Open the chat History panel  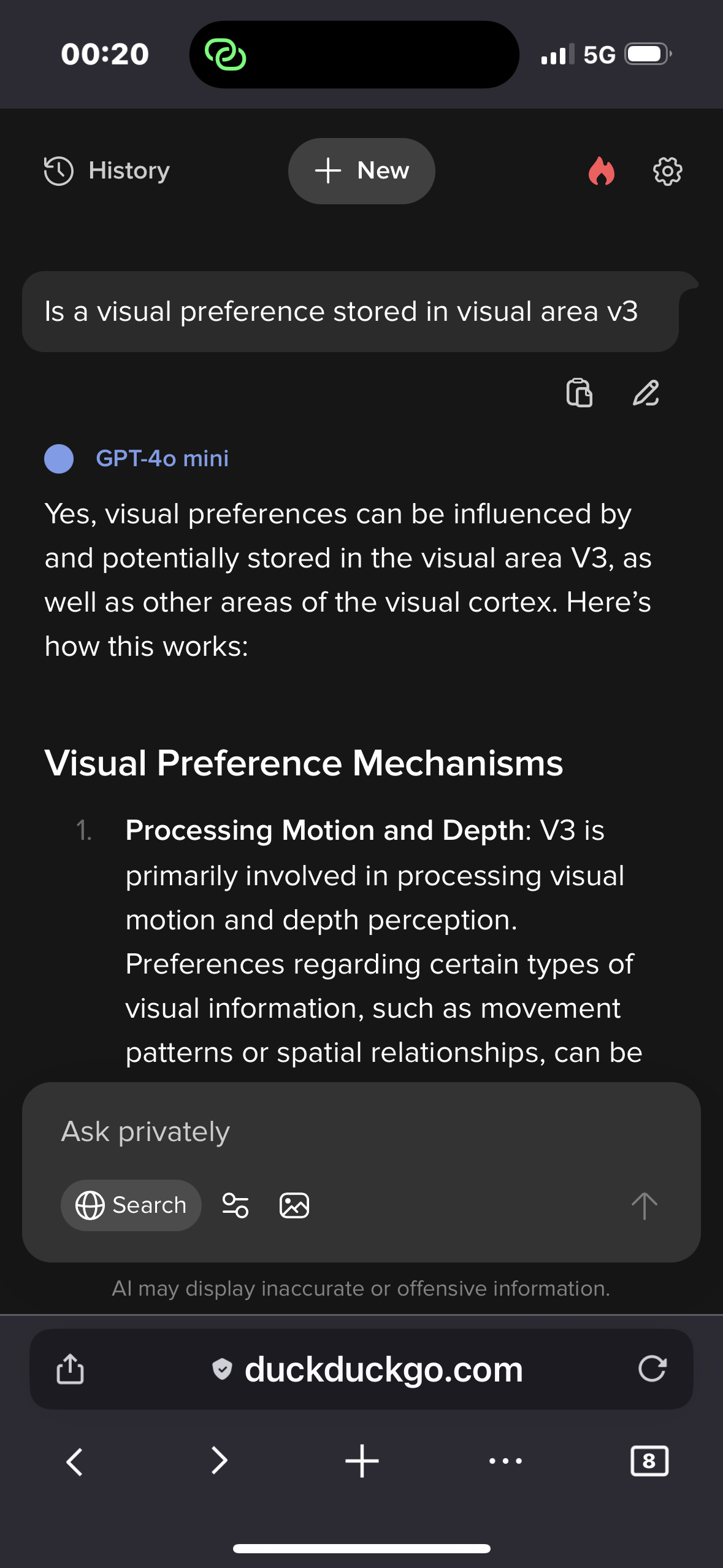107,171
